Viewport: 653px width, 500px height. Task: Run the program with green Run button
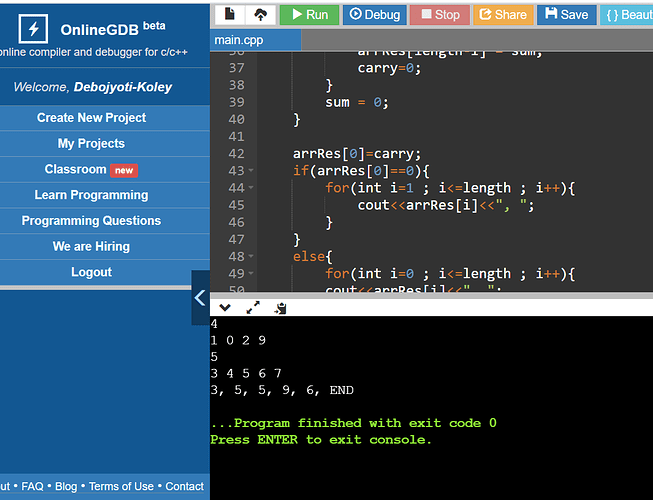(309, 15)
